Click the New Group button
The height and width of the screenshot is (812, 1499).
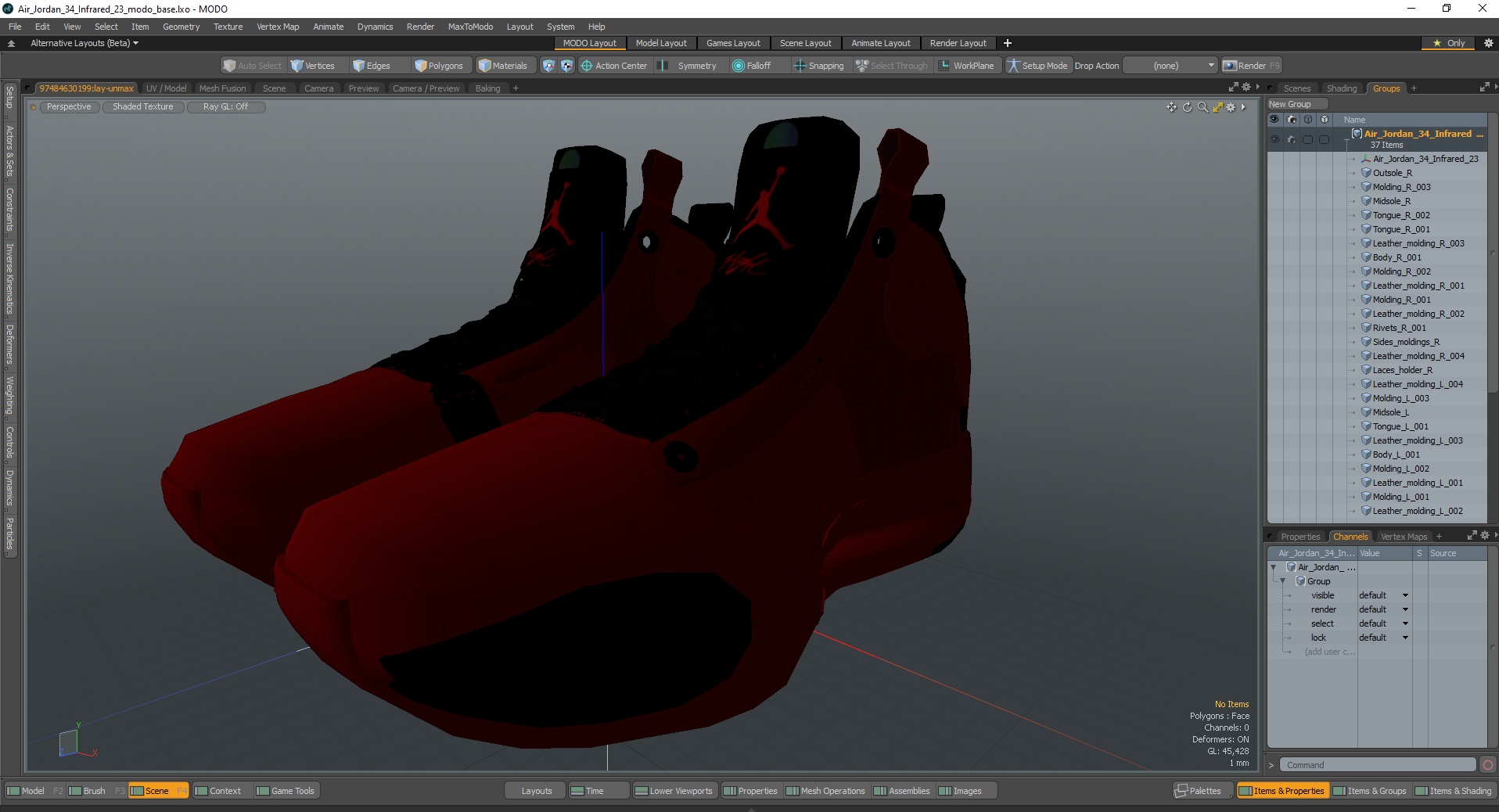tap(1297, 104)
